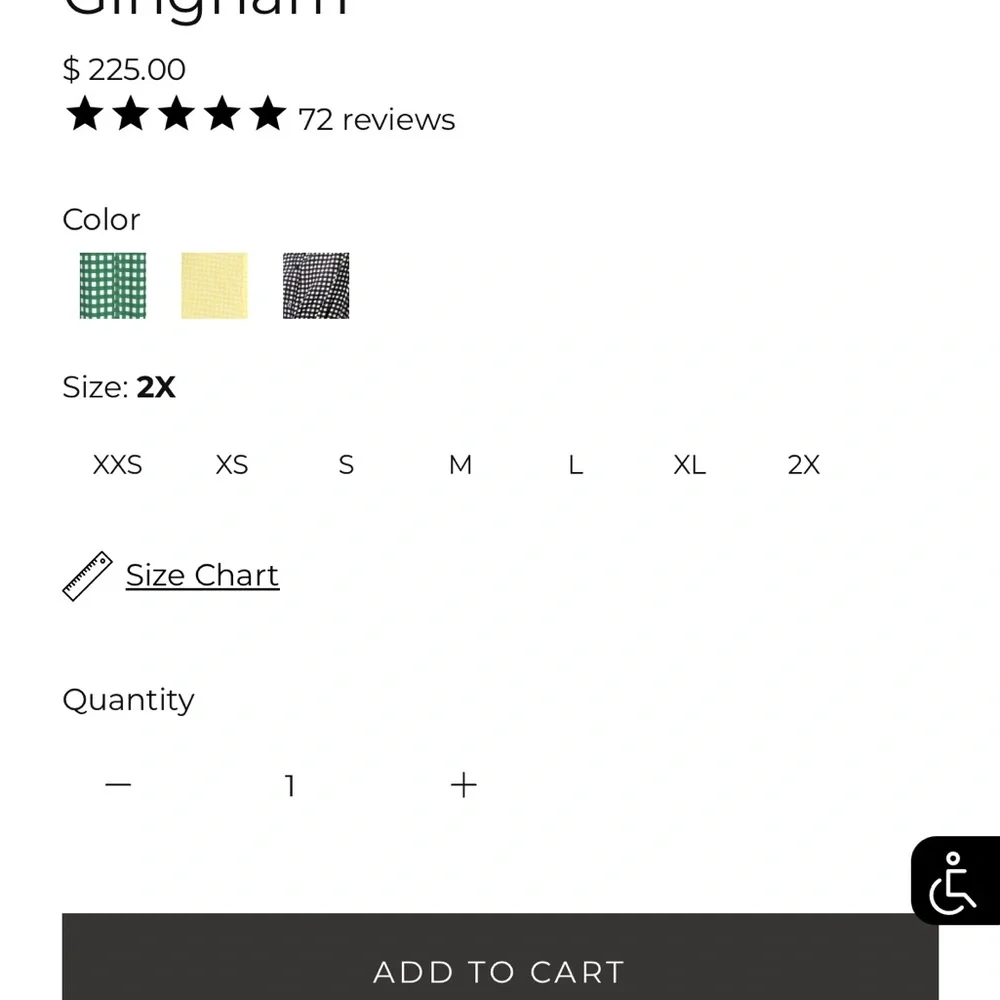Choose size S option
Viewport: 1000px width, 1000px height.
pos(346,465)
